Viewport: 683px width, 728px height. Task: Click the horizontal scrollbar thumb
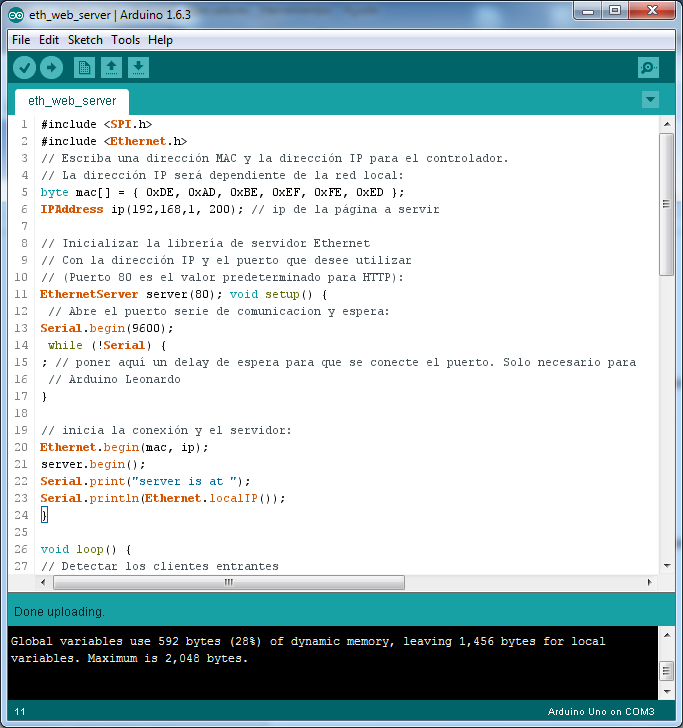[x=229, y=582]
